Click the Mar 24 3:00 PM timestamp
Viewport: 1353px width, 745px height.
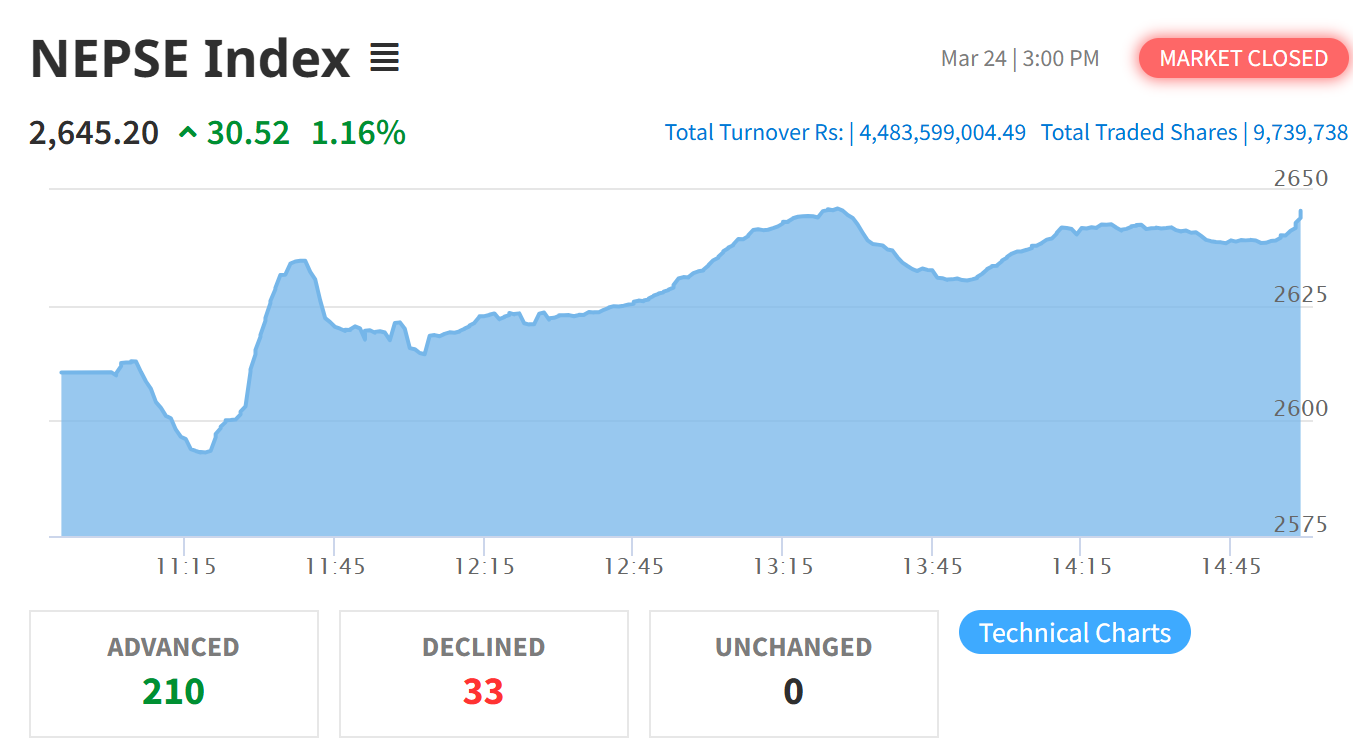(1020, 58)
